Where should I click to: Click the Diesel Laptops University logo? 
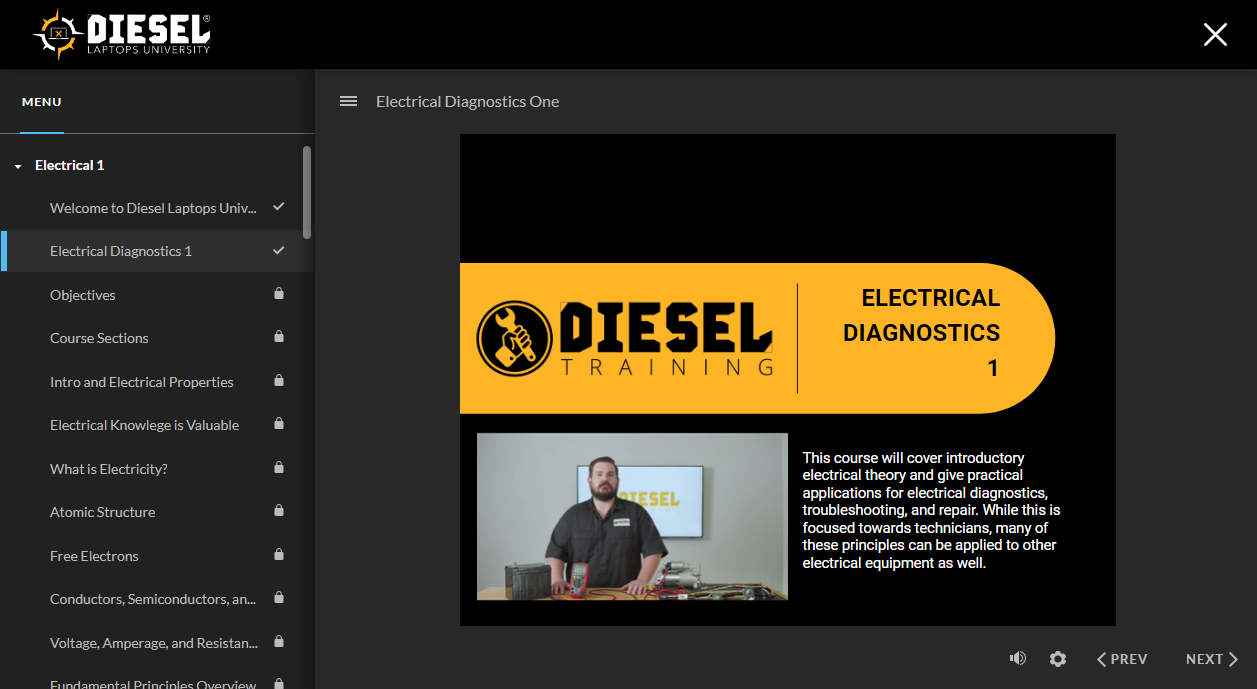122,34
